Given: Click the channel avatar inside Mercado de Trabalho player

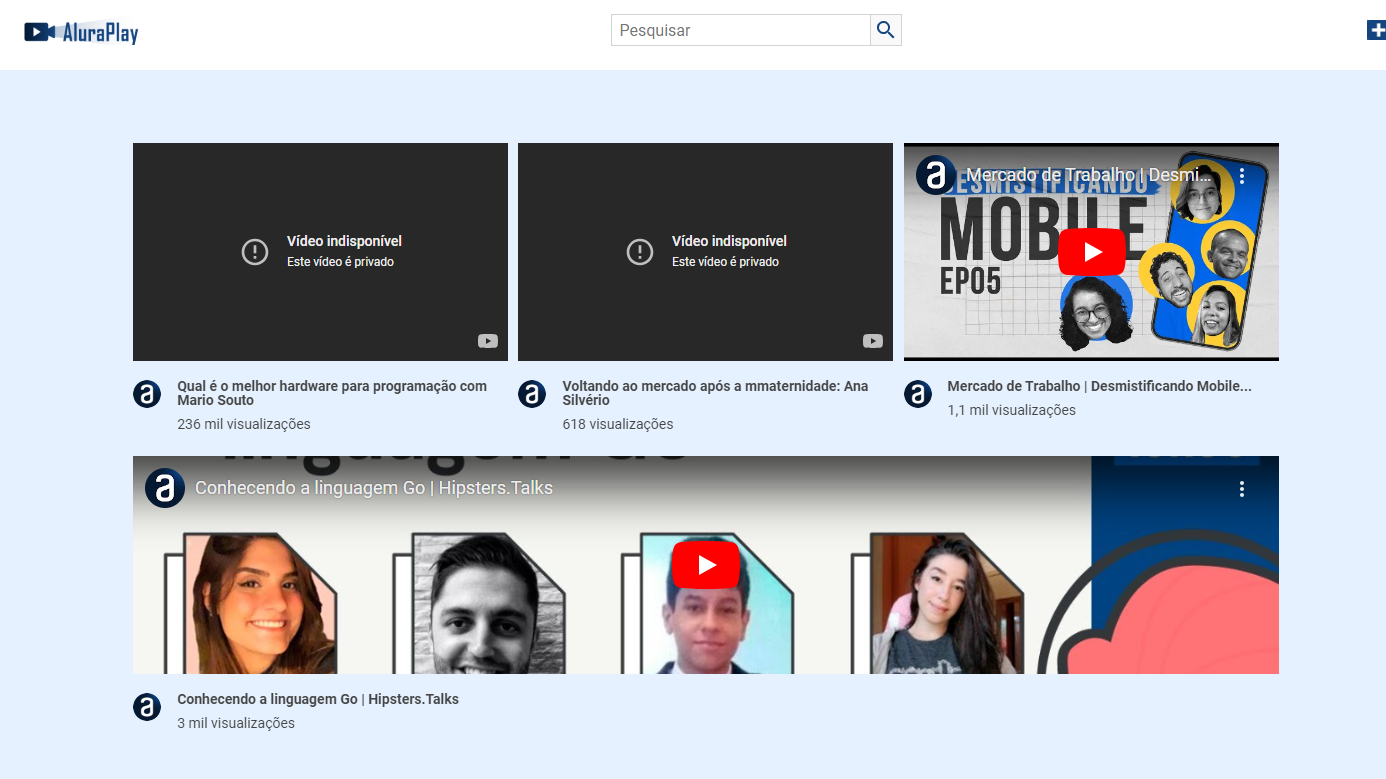Looking at the screenshot, I should click(936, 176).
